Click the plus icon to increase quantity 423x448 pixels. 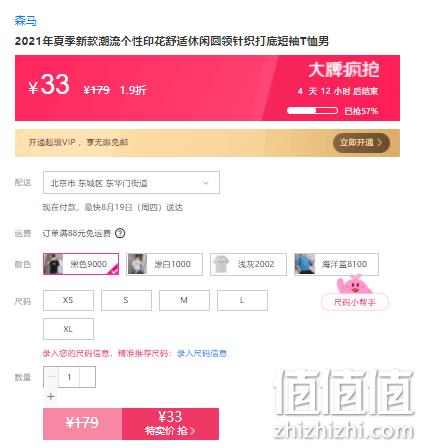pos(51,396)
